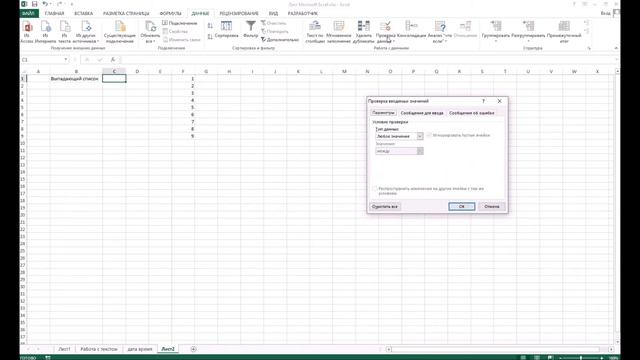Viewport: 640px width, 360px height.
Task: Open the Name Box dropdown arrow
Action: coord(66,60)
